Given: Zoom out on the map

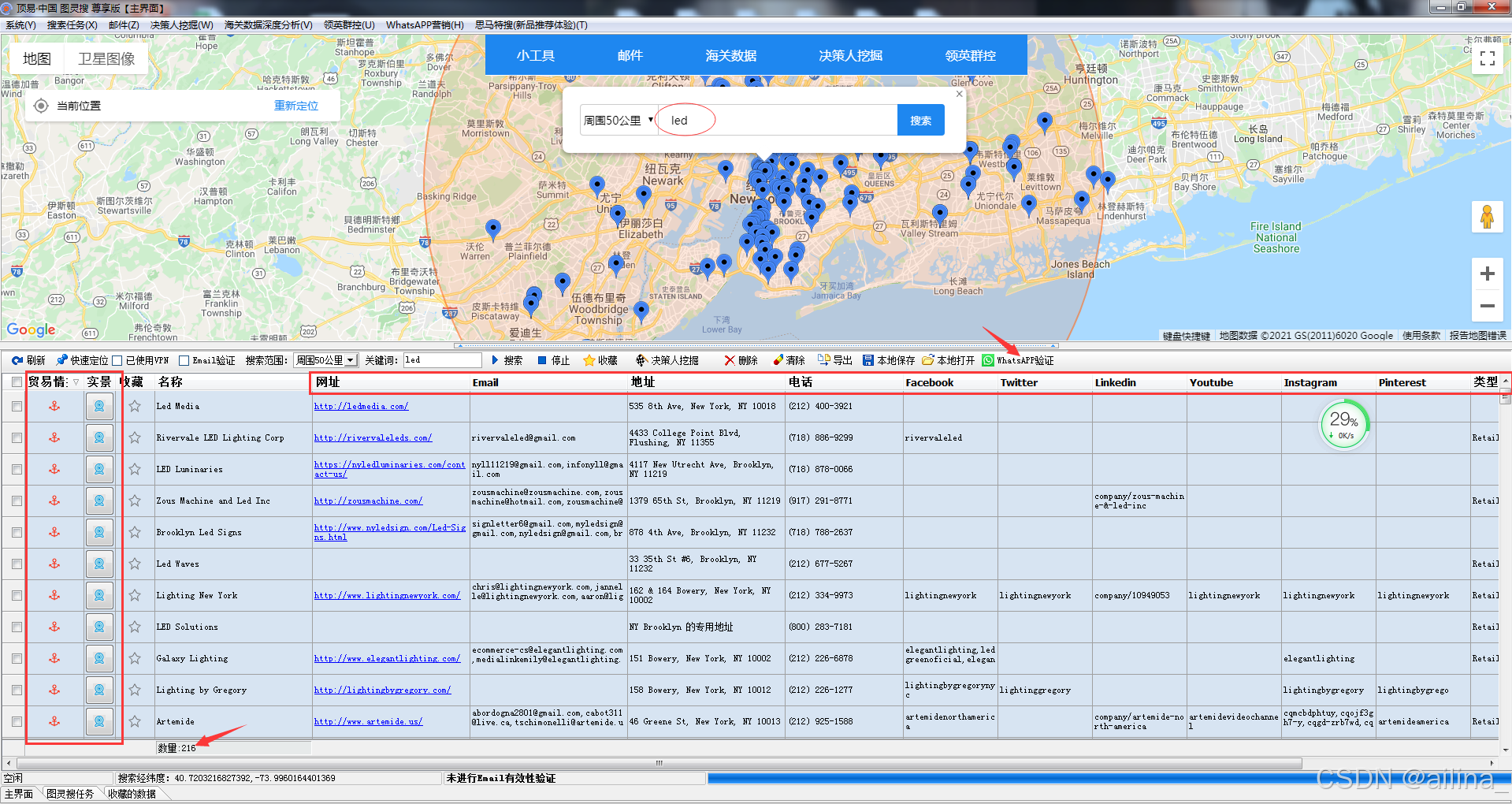Looking at the screenshot, I should (1488, 306).
